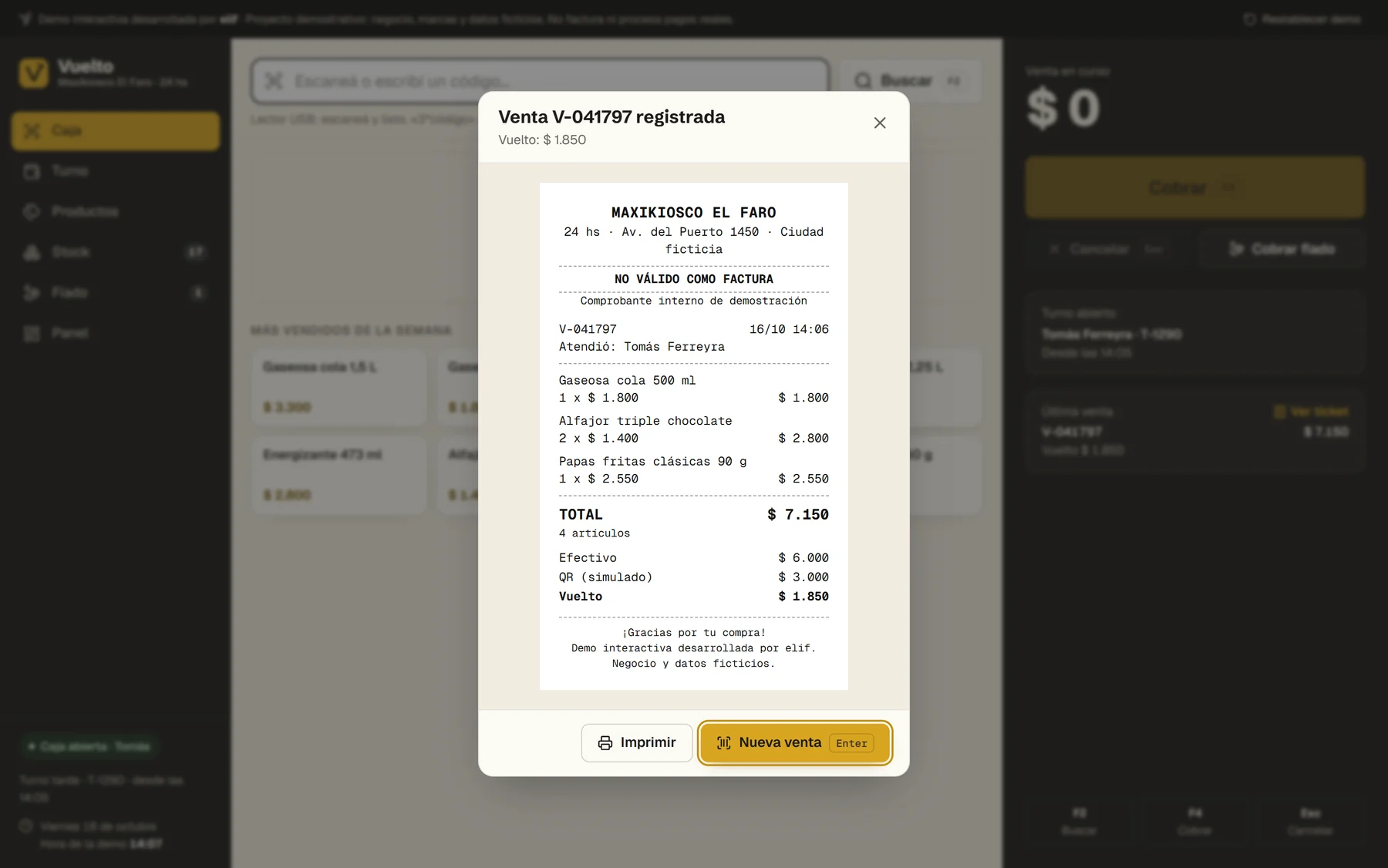Click the Turno sidebar icon

[32, 171]
